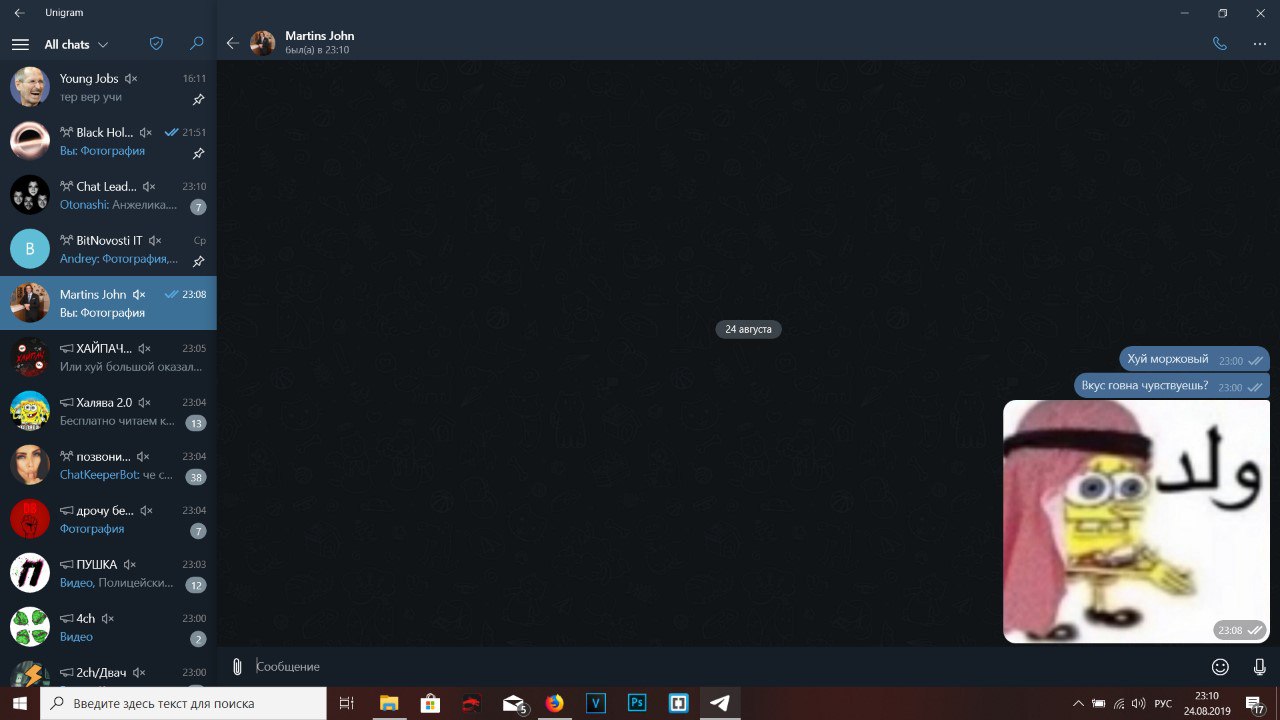Go back with Unigram title arrow
This screenshot has width=1280, height=720.
[19, 13]
